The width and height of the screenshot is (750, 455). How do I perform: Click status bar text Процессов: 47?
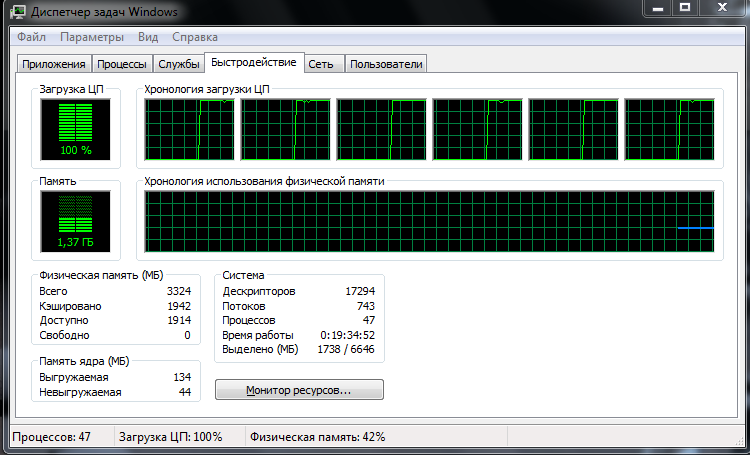click(x=51, y=437)
